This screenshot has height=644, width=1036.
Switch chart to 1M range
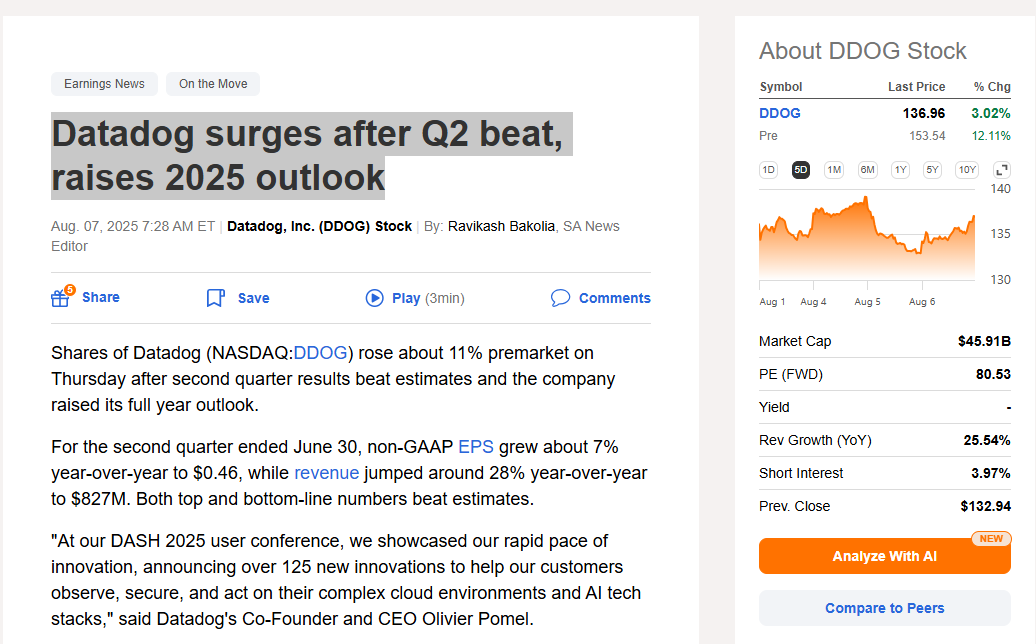coord(834,170)
